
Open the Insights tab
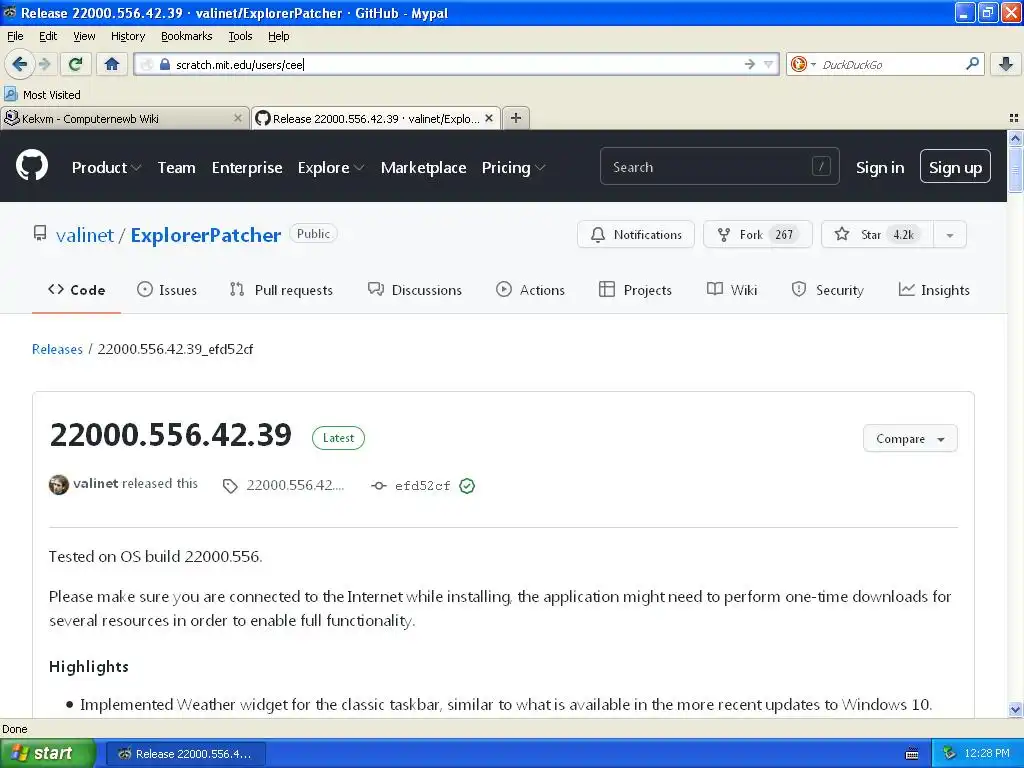(934, 290)
